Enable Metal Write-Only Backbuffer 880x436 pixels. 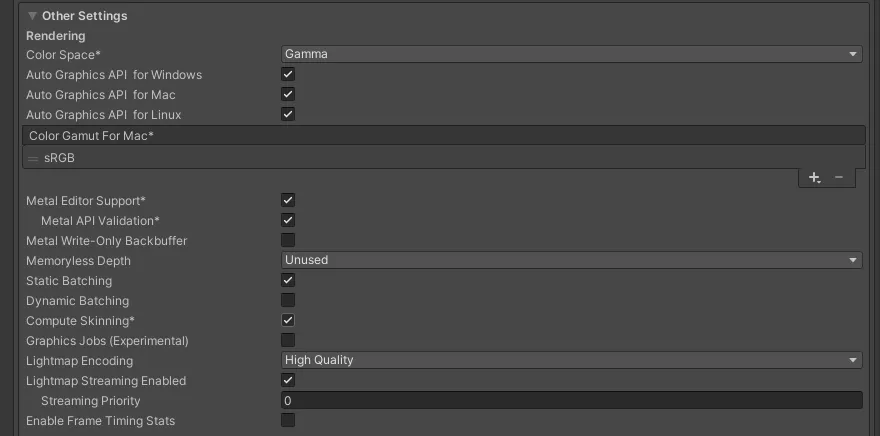tap(288, 241)
